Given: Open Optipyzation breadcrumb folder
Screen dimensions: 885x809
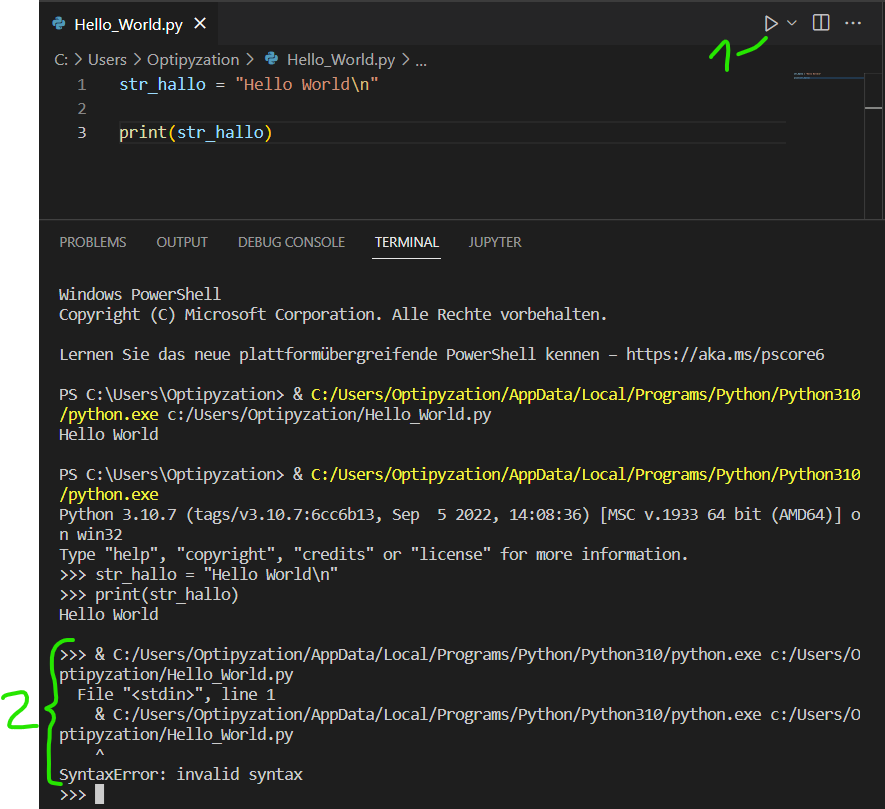Looking at the screenshot, I should coord(193,60).
